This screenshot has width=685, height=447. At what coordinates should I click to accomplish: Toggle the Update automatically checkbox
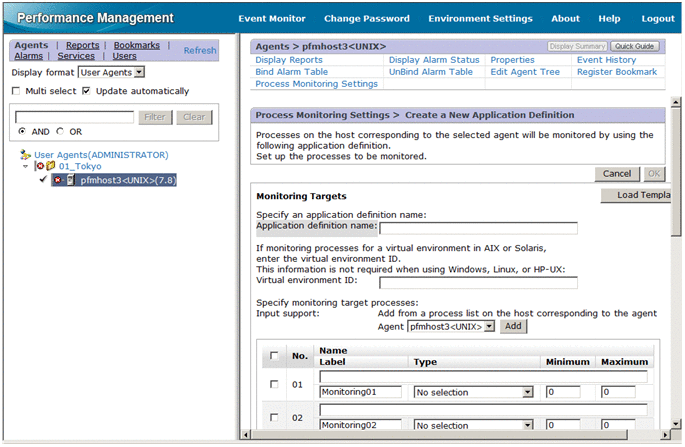(x=87, y=91)
